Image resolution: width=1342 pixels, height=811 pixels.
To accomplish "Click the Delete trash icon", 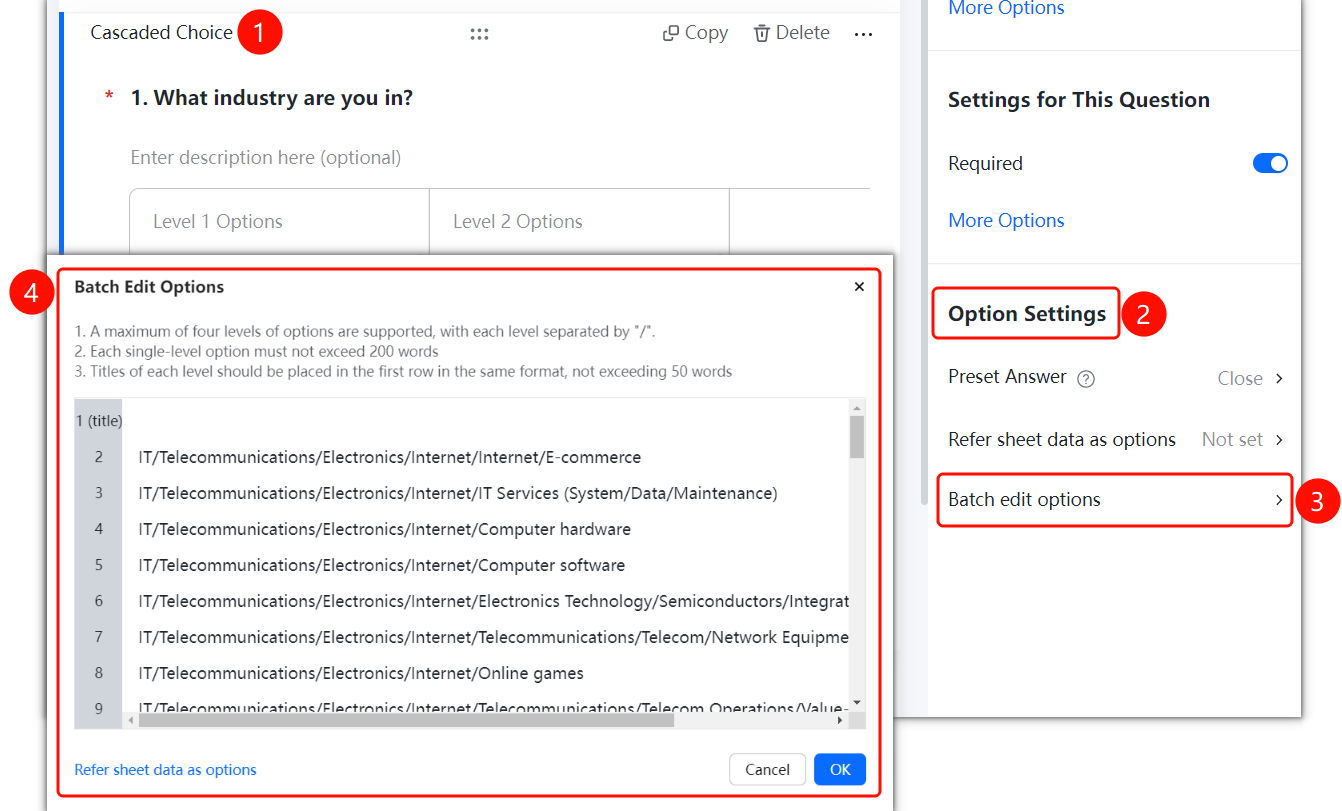I will click(762, 34).
